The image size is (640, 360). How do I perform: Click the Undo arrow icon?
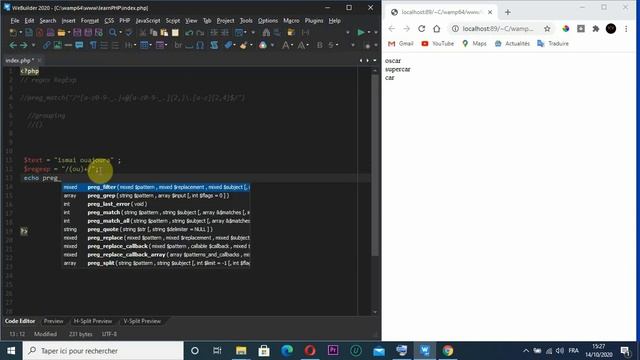pyautogui.click(x=189, y=32)
